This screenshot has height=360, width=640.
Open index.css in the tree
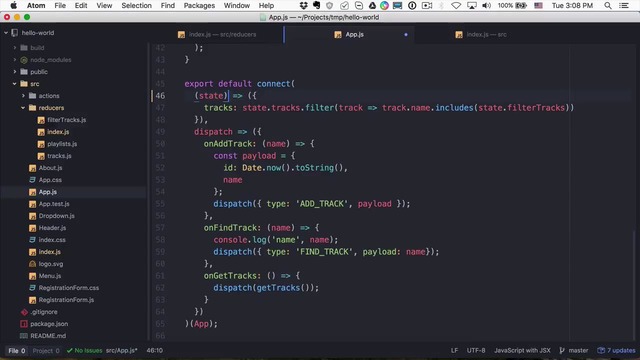tap(52, 240)
